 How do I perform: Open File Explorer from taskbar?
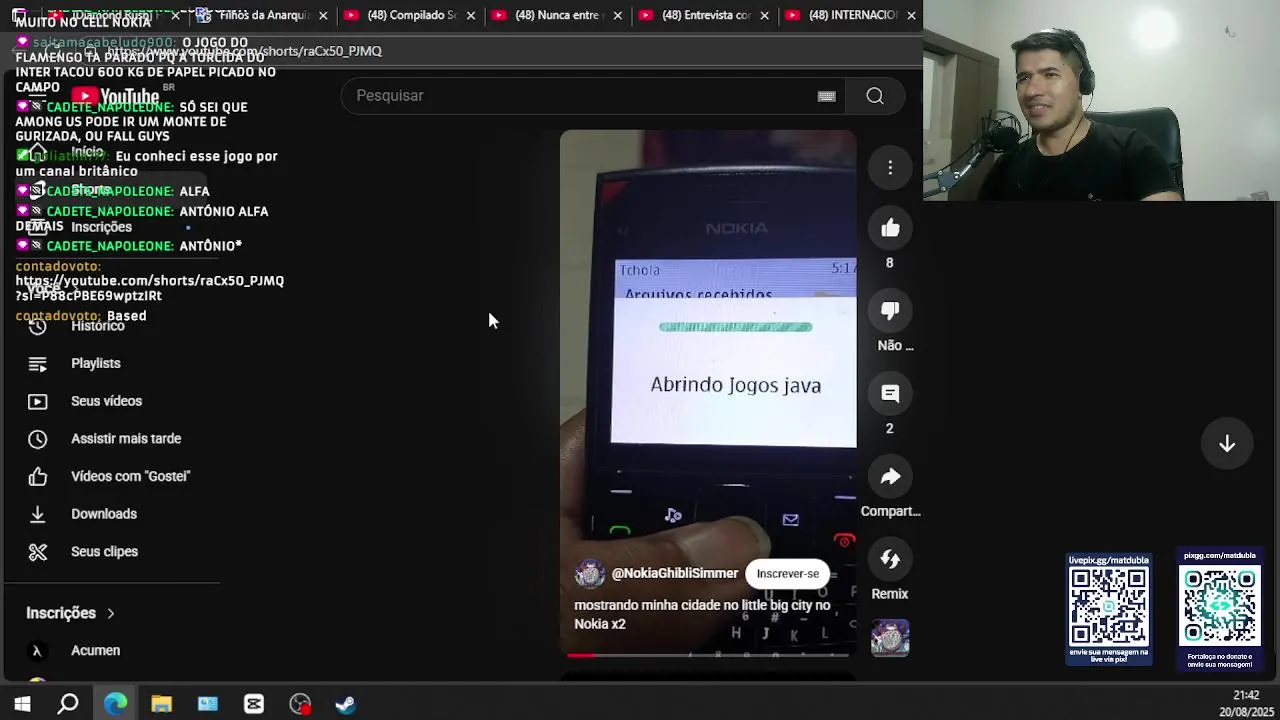point(161,704)
